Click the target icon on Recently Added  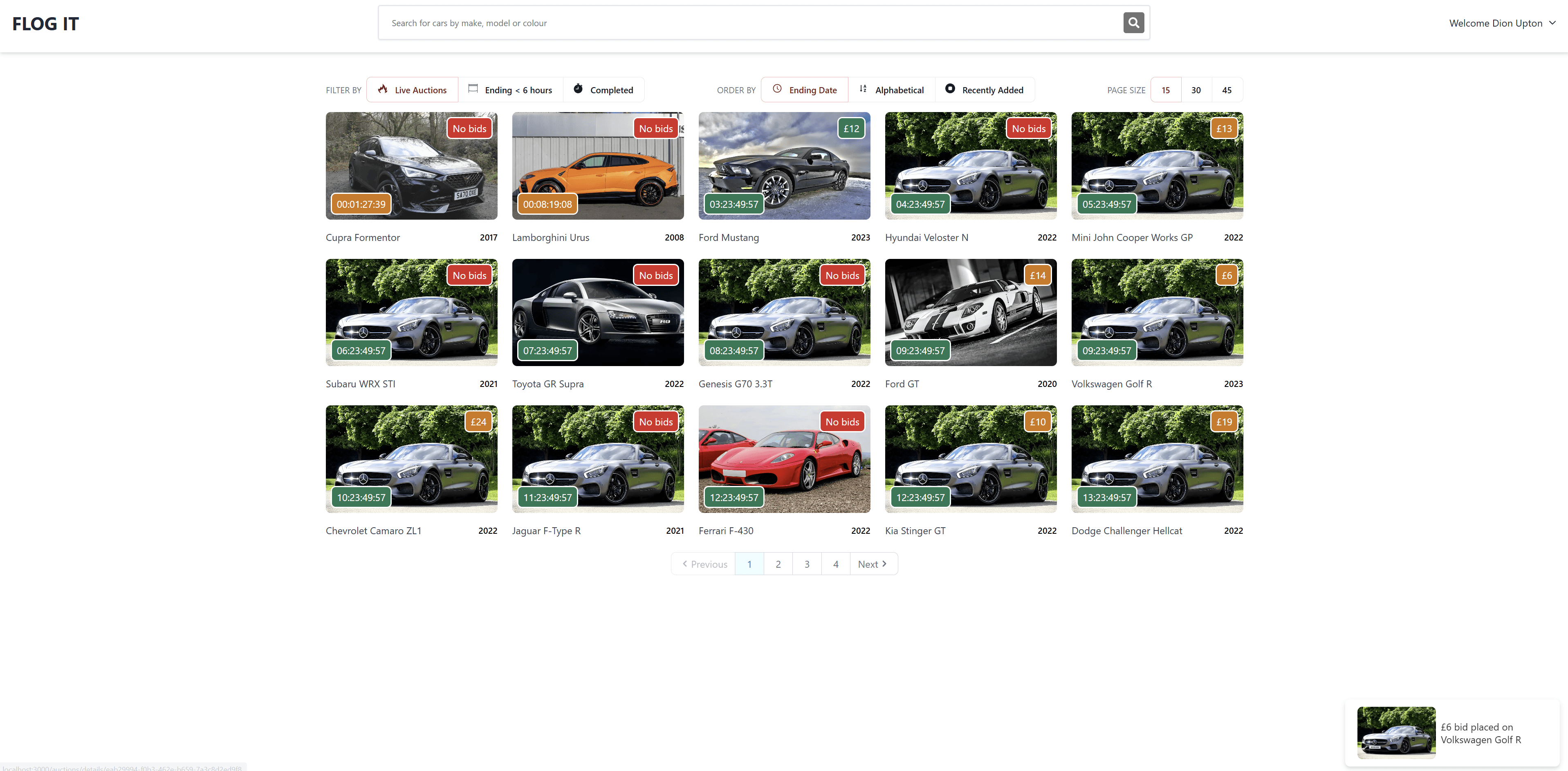point(950,89)
